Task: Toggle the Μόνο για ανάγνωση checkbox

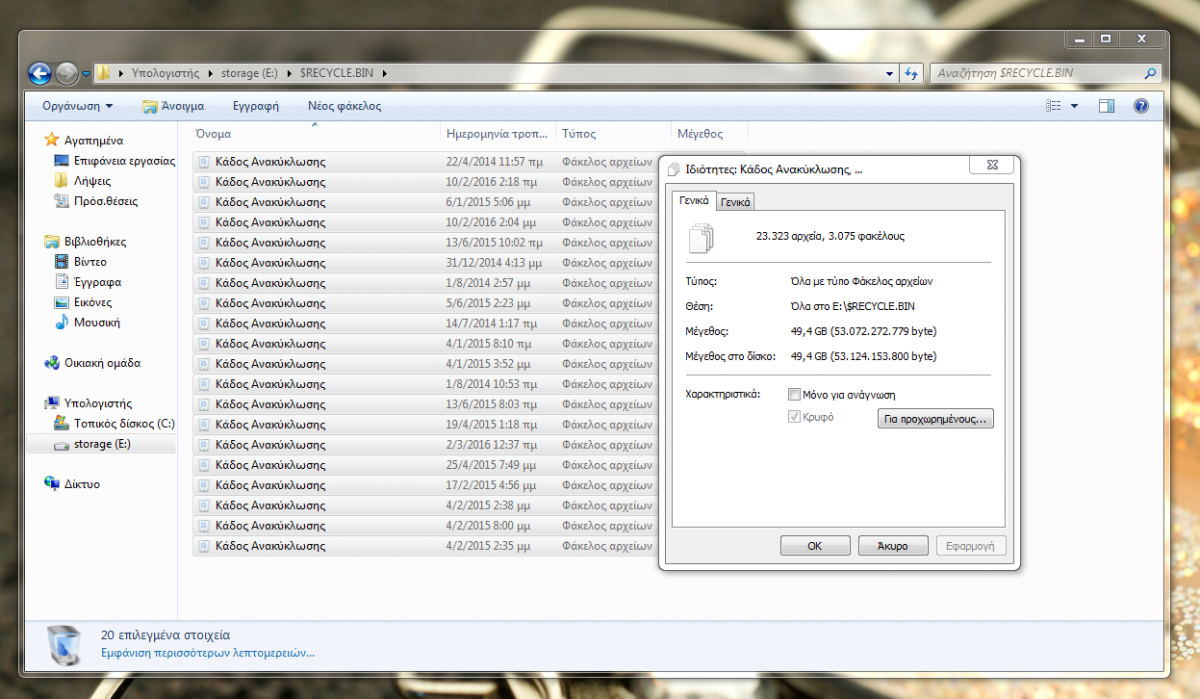Action: click(794, 394)
